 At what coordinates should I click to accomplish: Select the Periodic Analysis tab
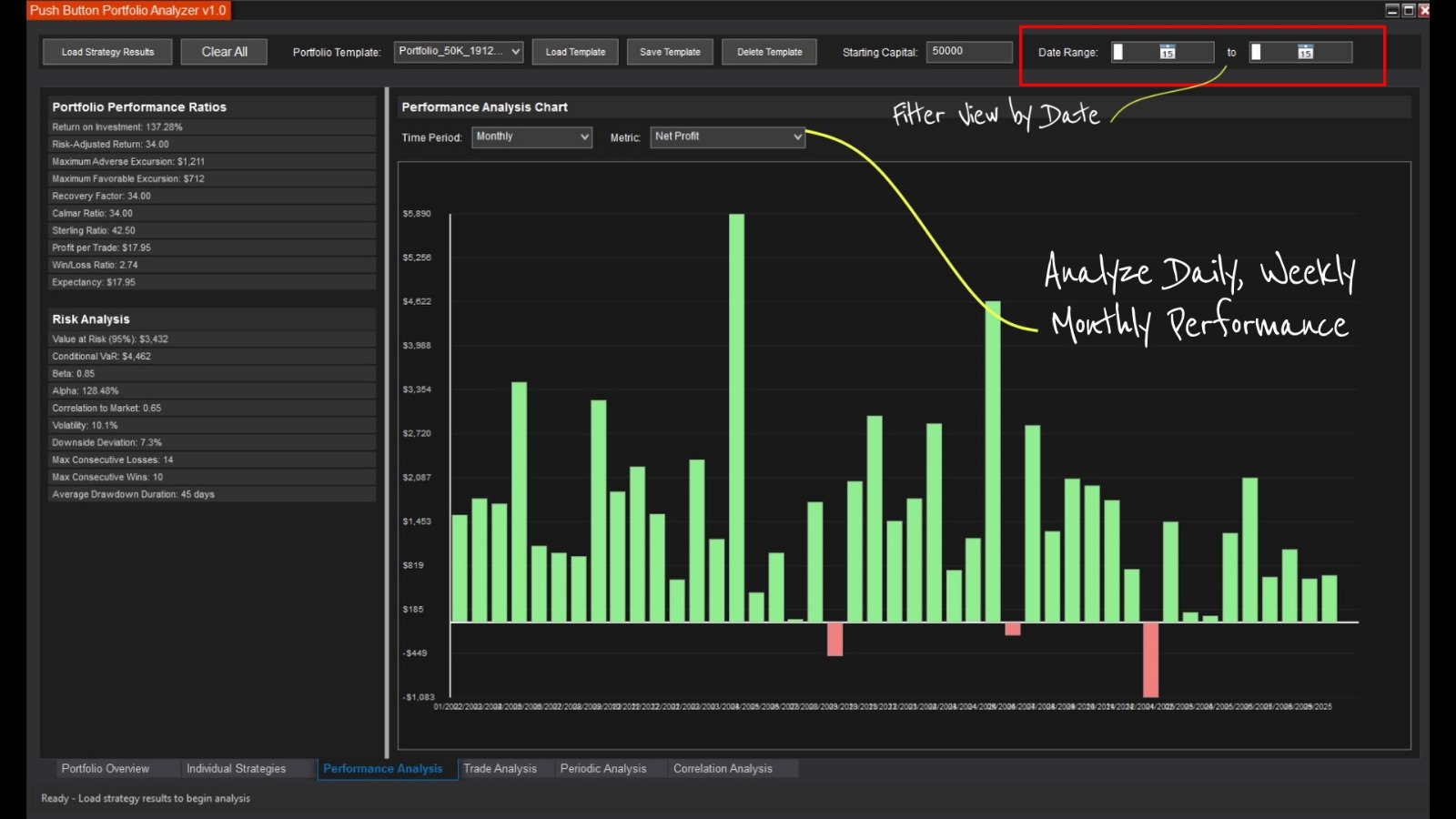click(603, 769)
